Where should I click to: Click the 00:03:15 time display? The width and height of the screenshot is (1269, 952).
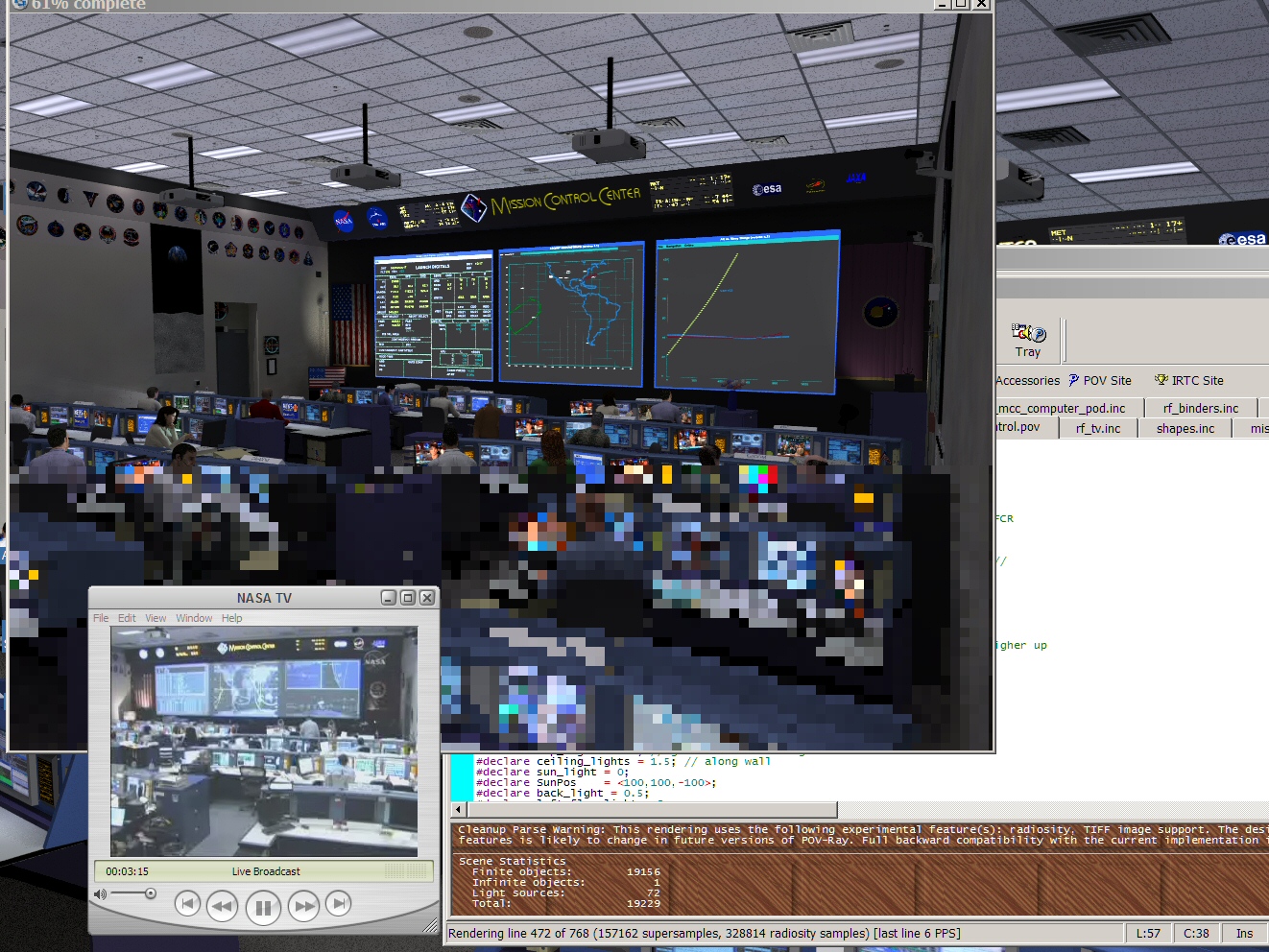click(127, 871)
